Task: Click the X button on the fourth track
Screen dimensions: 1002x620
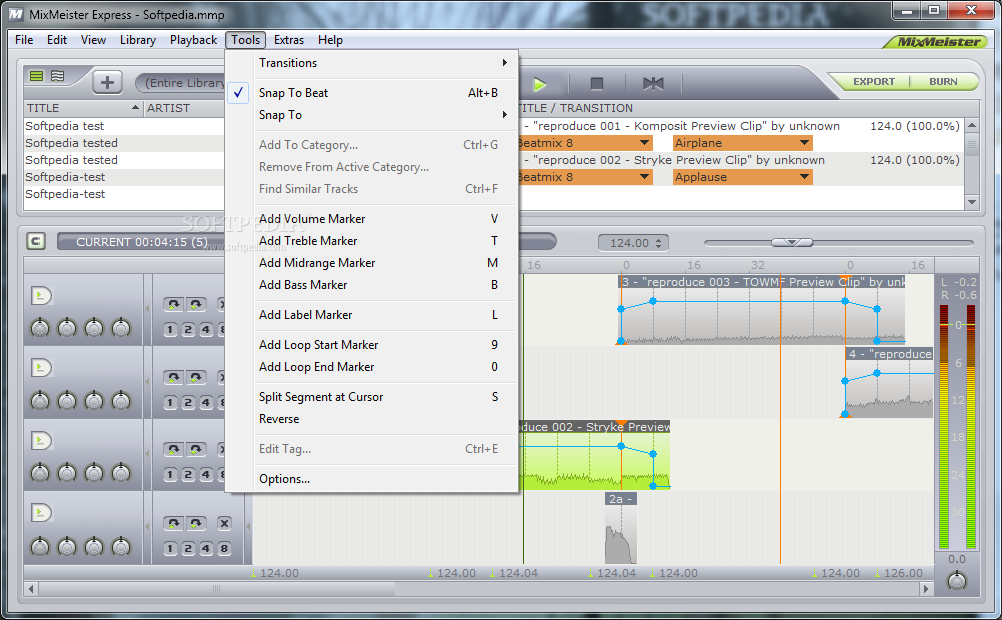Action: tap(224, 523)
